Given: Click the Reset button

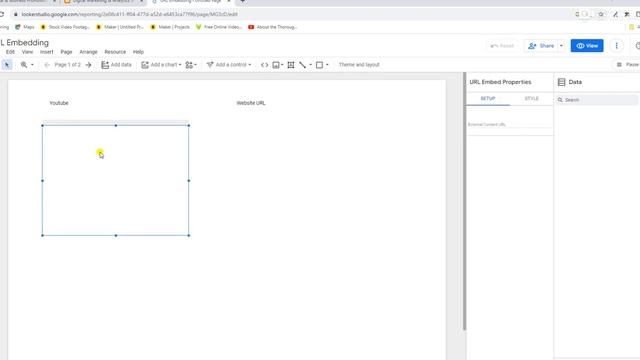Looking at the screenshot, I should (502, 46).
